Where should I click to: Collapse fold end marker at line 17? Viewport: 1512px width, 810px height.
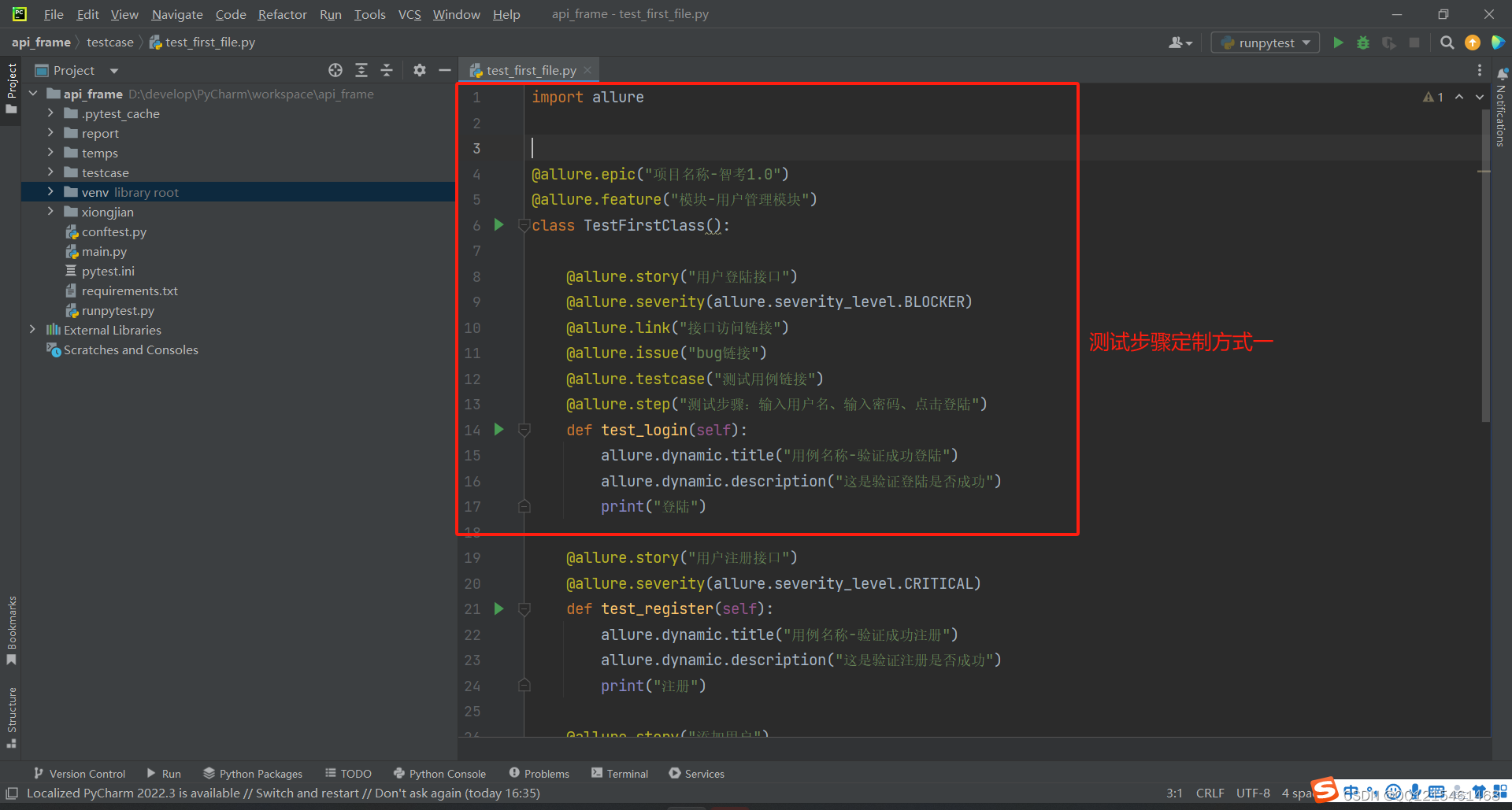point(524,506)
